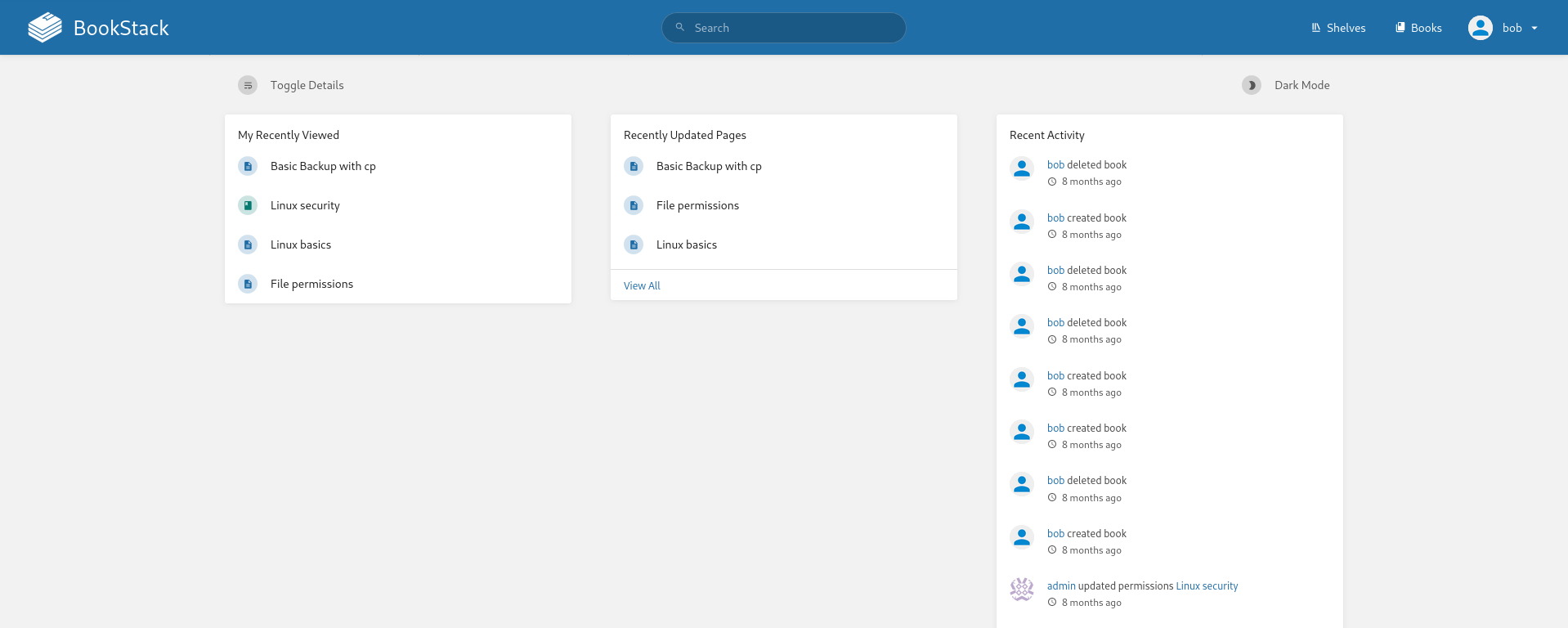Open Linux security link in Recent Activity
This screenshot has width=1568, height=628.
tap(1207, 585)
